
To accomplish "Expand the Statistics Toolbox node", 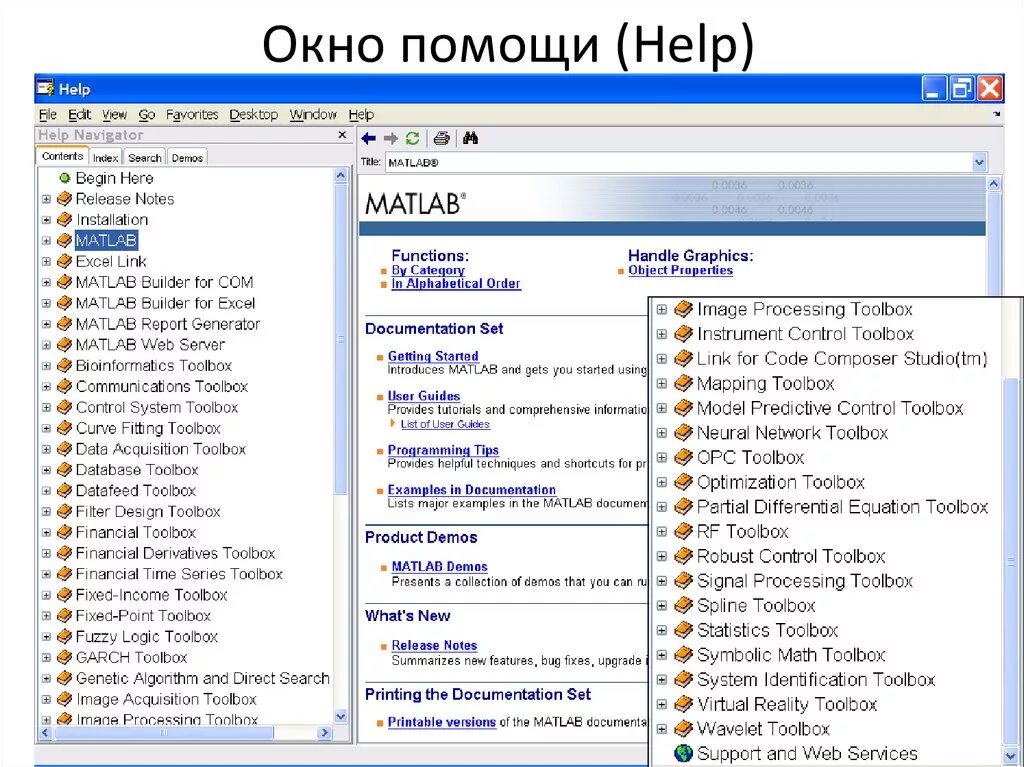I will coord(662,630).
